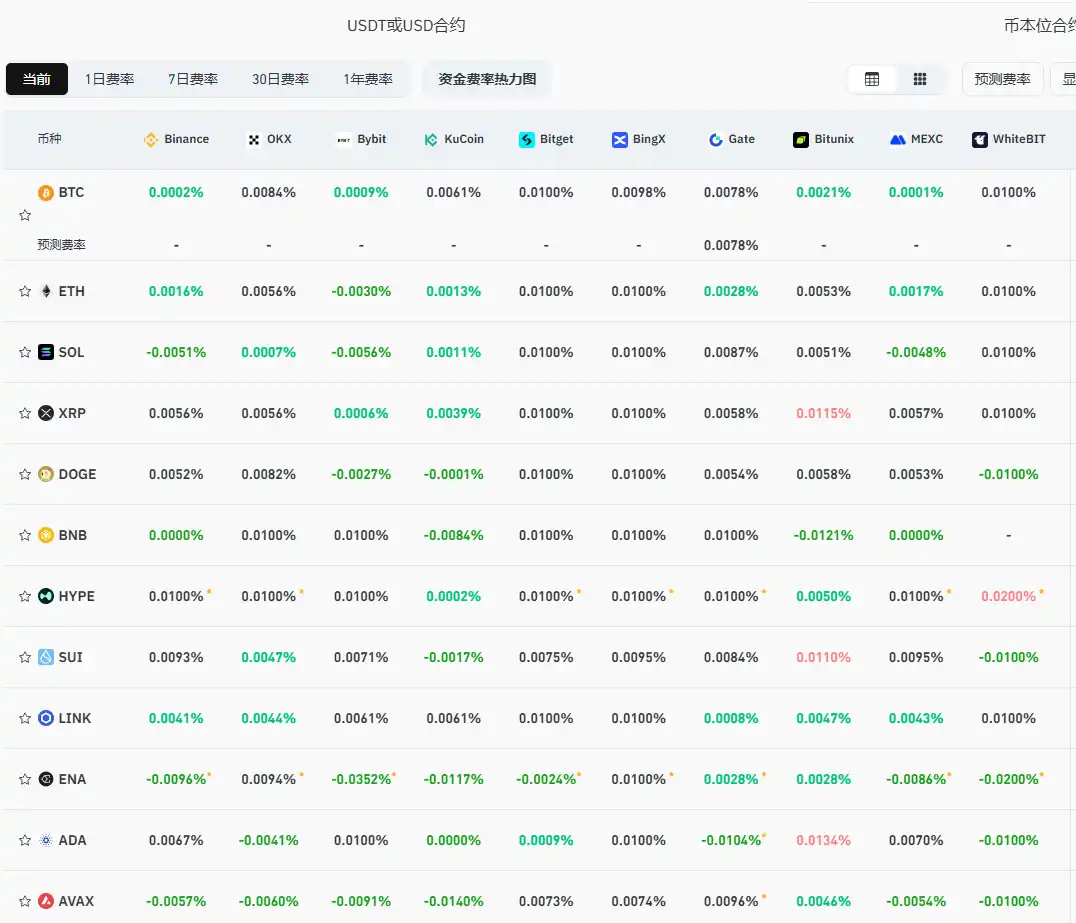Switch to table list view
Screen dimensions: 1076x923
(872, 79)
